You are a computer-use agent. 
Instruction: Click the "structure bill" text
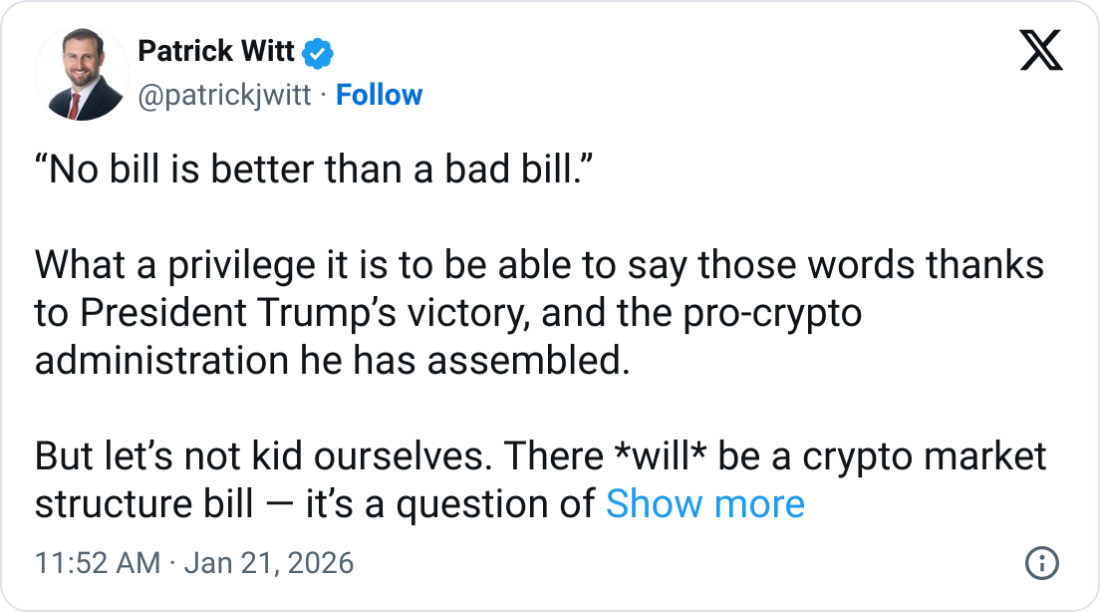(144, 504)
